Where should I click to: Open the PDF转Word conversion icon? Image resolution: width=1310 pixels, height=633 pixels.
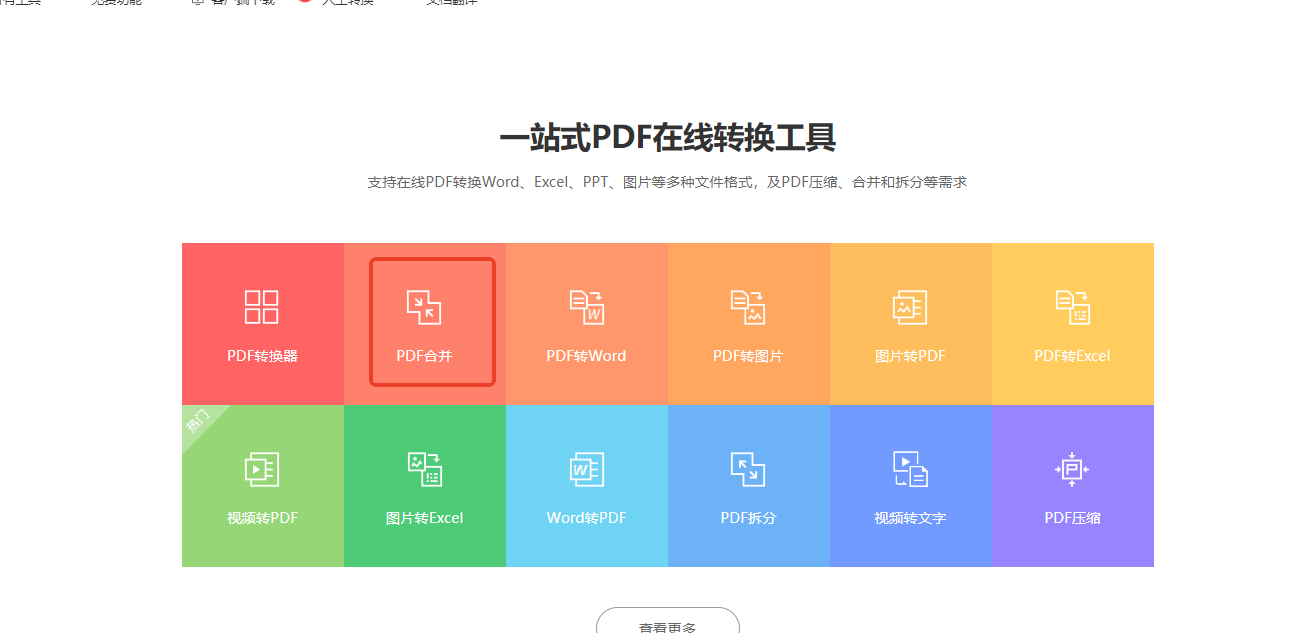click(x=586, y=307)
